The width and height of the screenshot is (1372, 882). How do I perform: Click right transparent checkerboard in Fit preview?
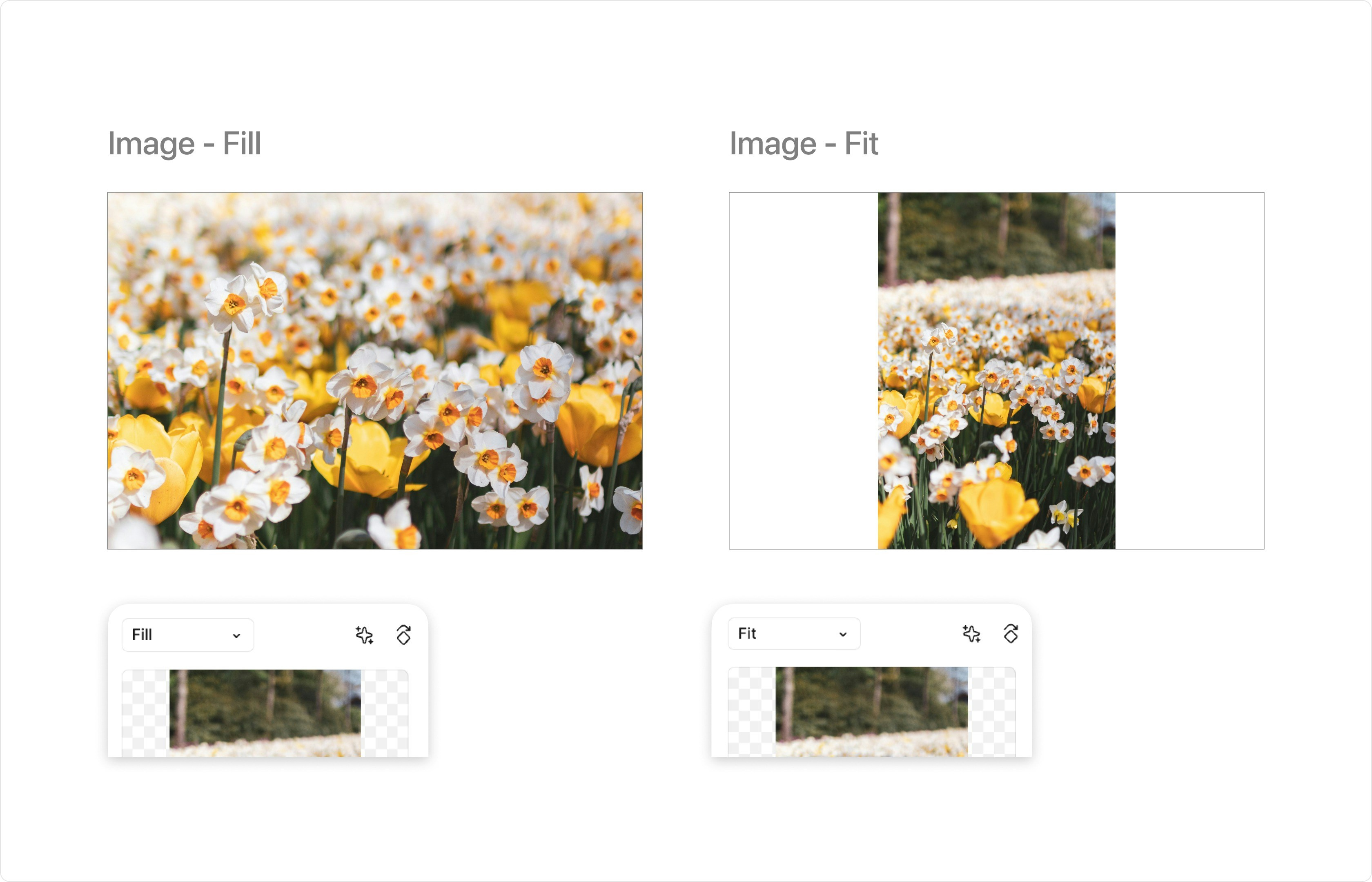point(991,711)
